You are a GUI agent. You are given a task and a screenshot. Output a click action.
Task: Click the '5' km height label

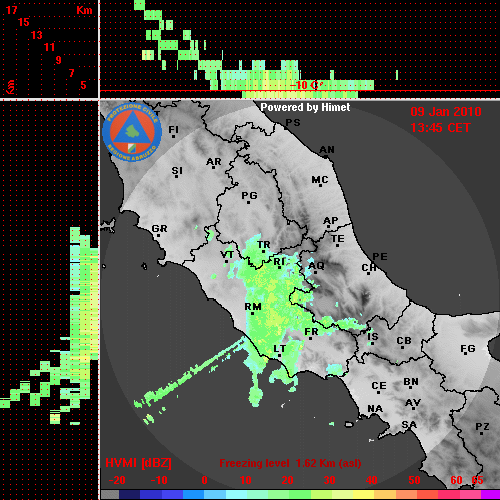(83, 85)
